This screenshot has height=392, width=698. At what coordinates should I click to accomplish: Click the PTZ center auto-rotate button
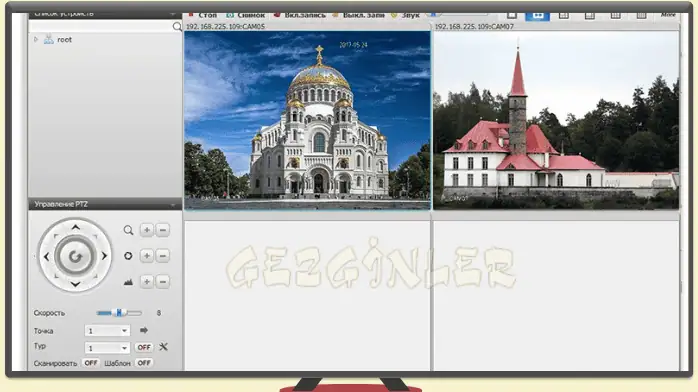click(x=75, y=256)
